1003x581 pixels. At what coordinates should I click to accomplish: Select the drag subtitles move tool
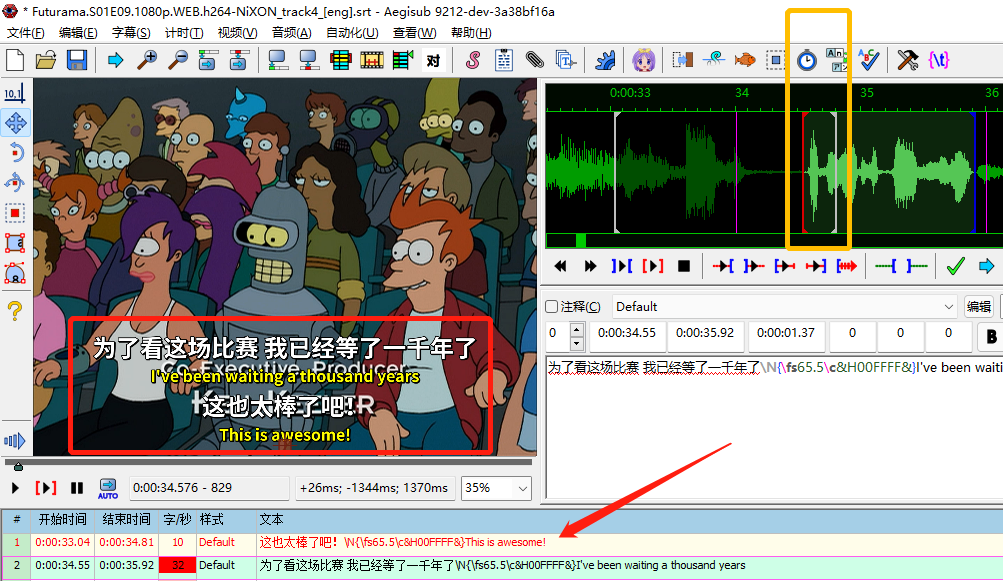click(15, 124)
